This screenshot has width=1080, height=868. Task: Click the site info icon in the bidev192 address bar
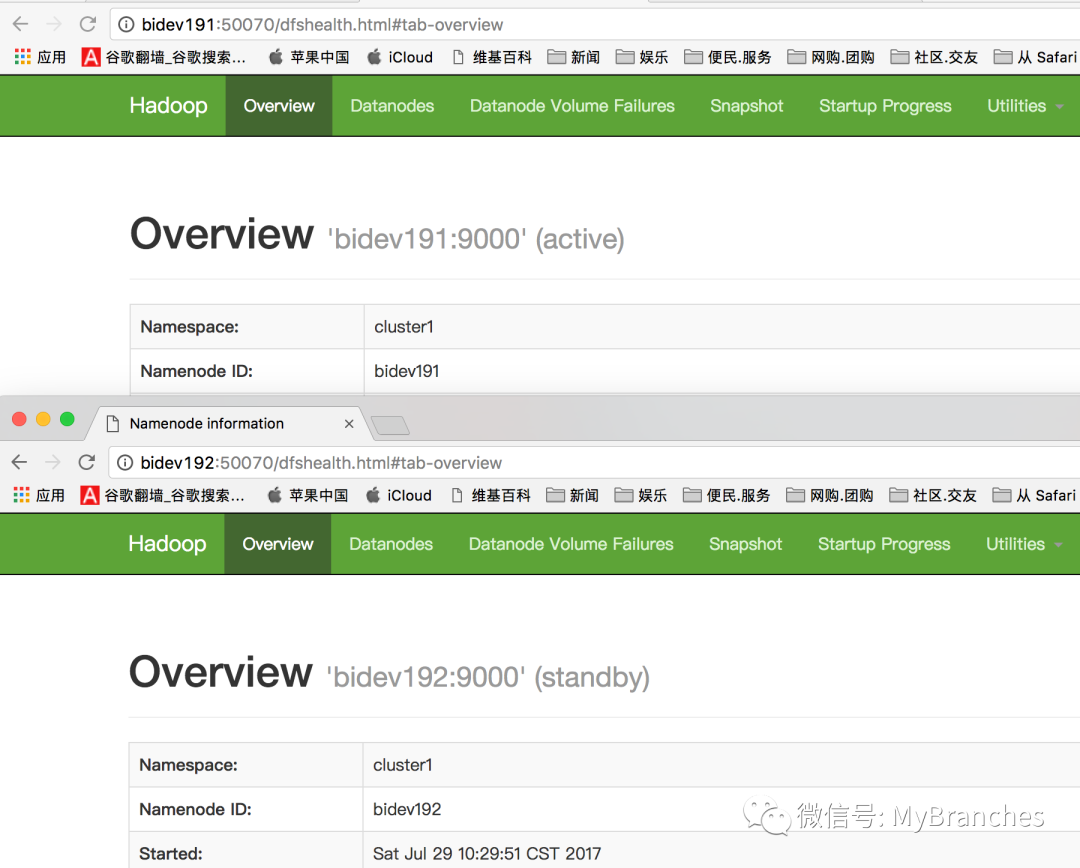(x=125, y=463)
